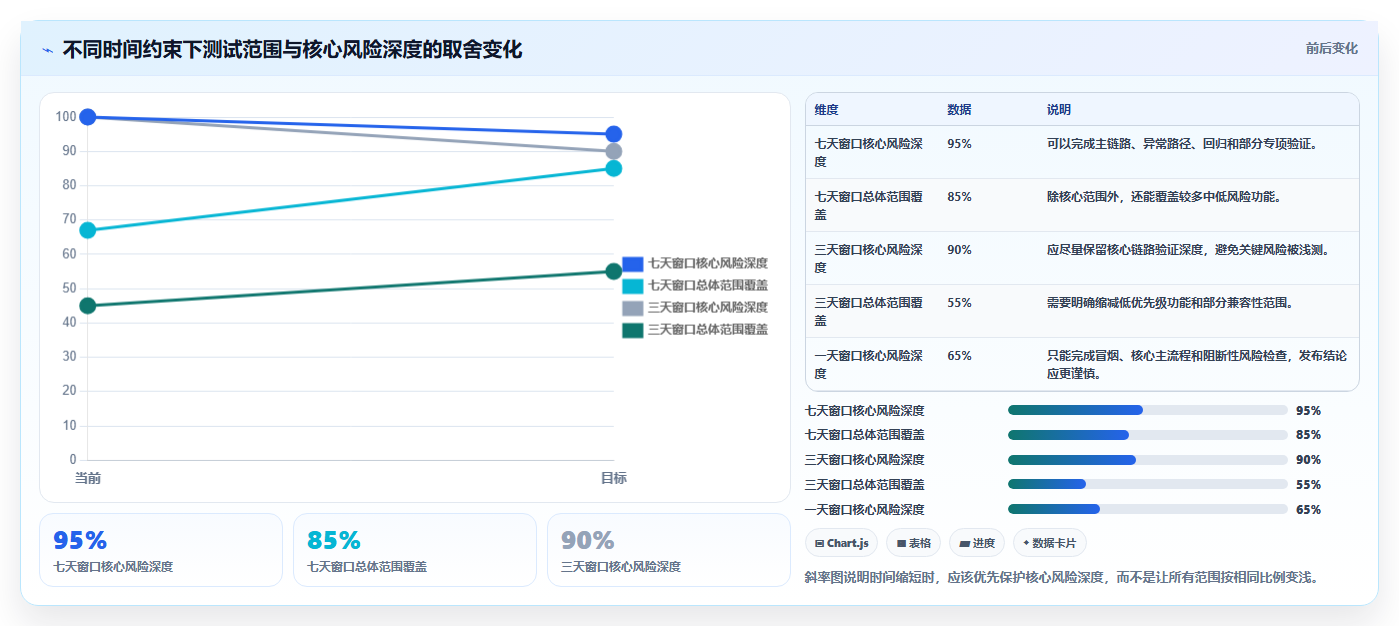The image size is (1399, 626).
Task: Click the 50 y-axis tick label
Action: (69, 288)
